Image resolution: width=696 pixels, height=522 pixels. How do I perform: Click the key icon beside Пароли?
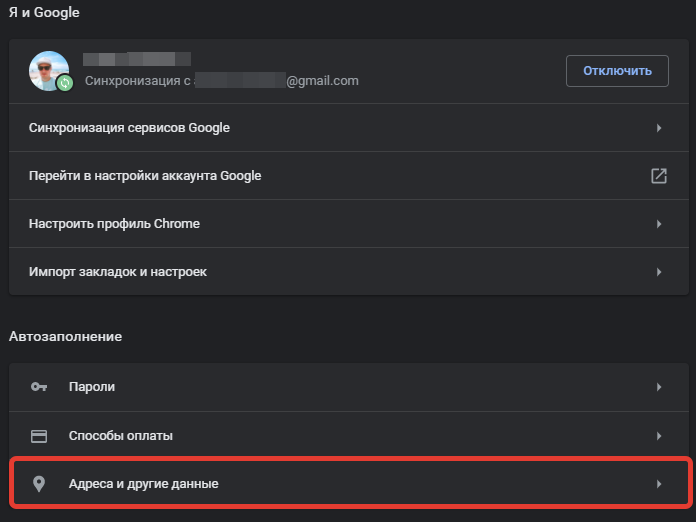[x=39, y=387]
